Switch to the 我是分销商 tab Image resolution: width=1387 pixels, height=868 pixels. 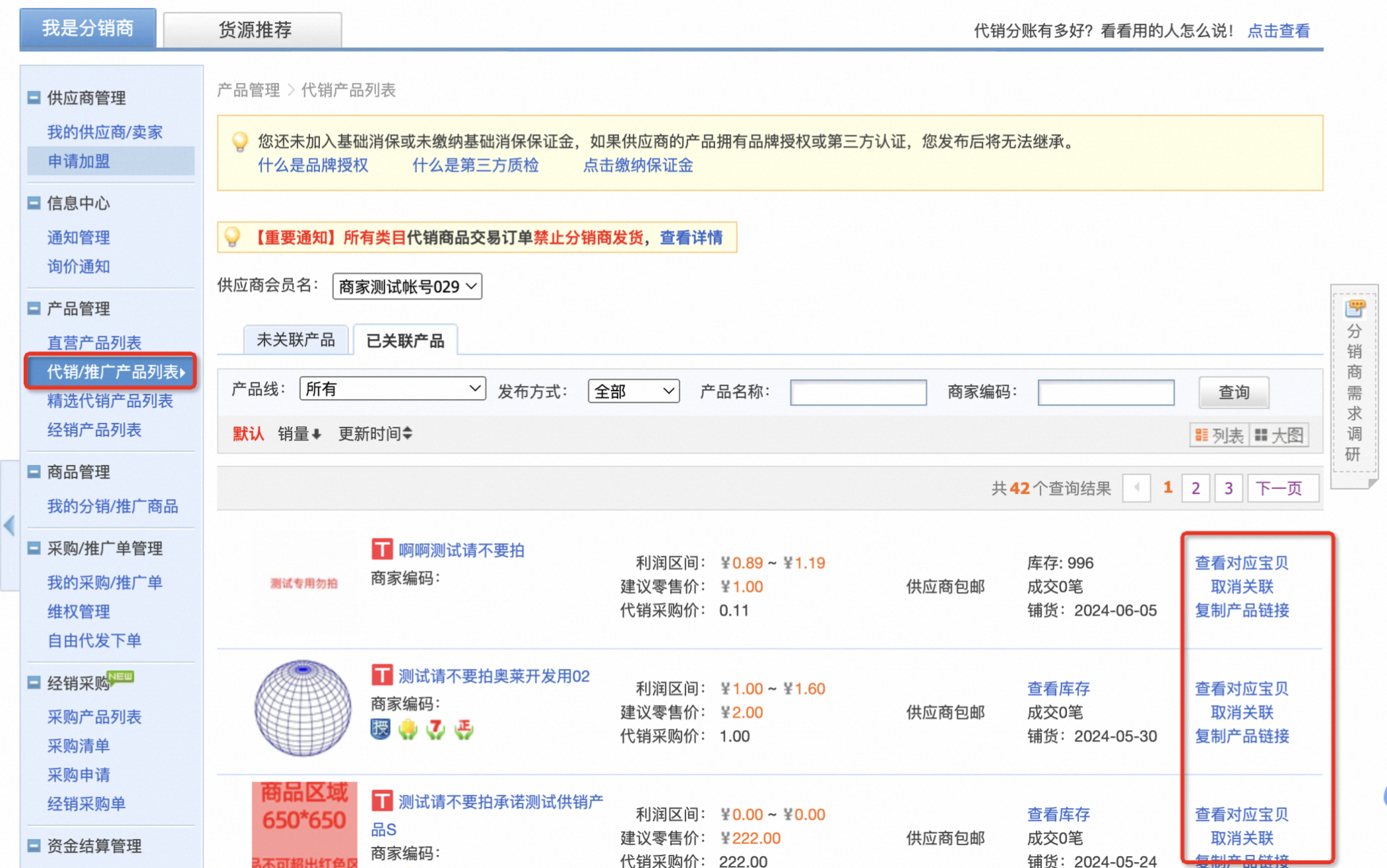(x=88, y=28)
